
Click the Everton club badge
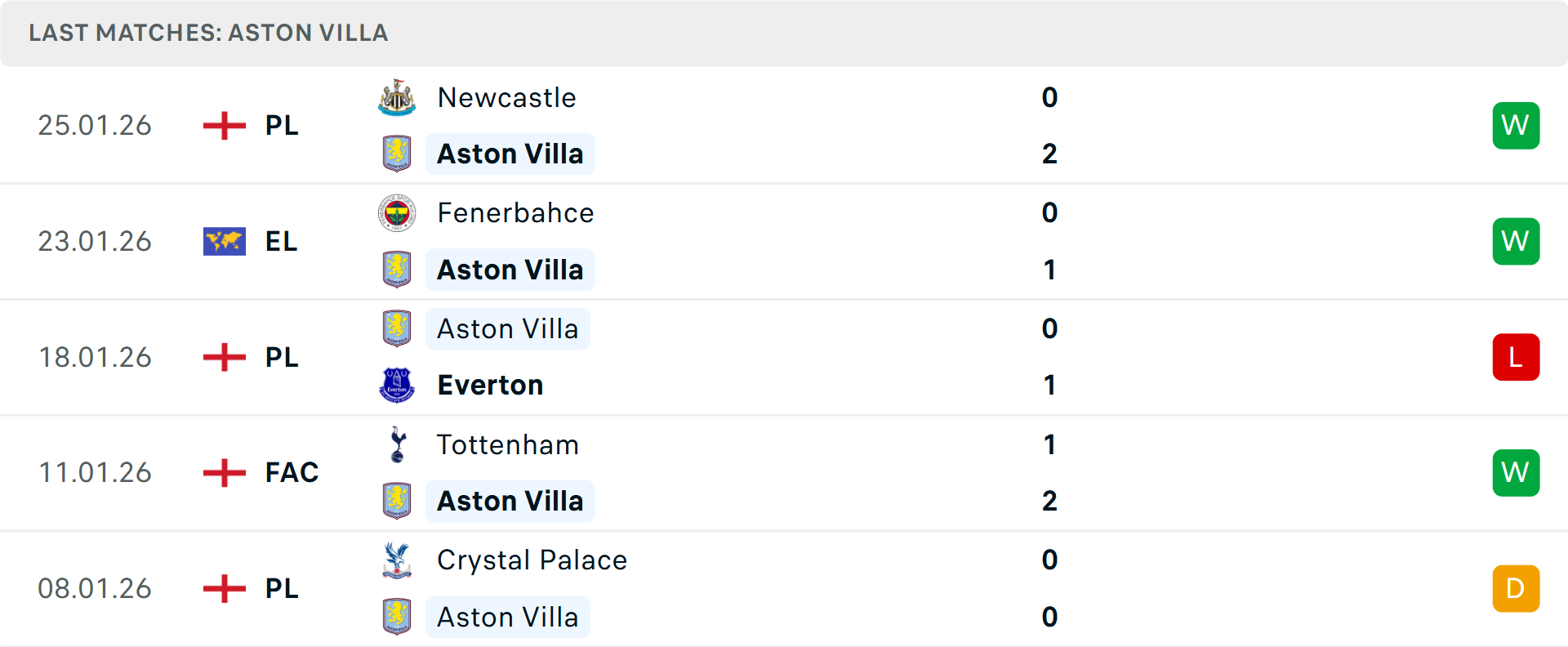pyautogui.click(x=397, y=384)
